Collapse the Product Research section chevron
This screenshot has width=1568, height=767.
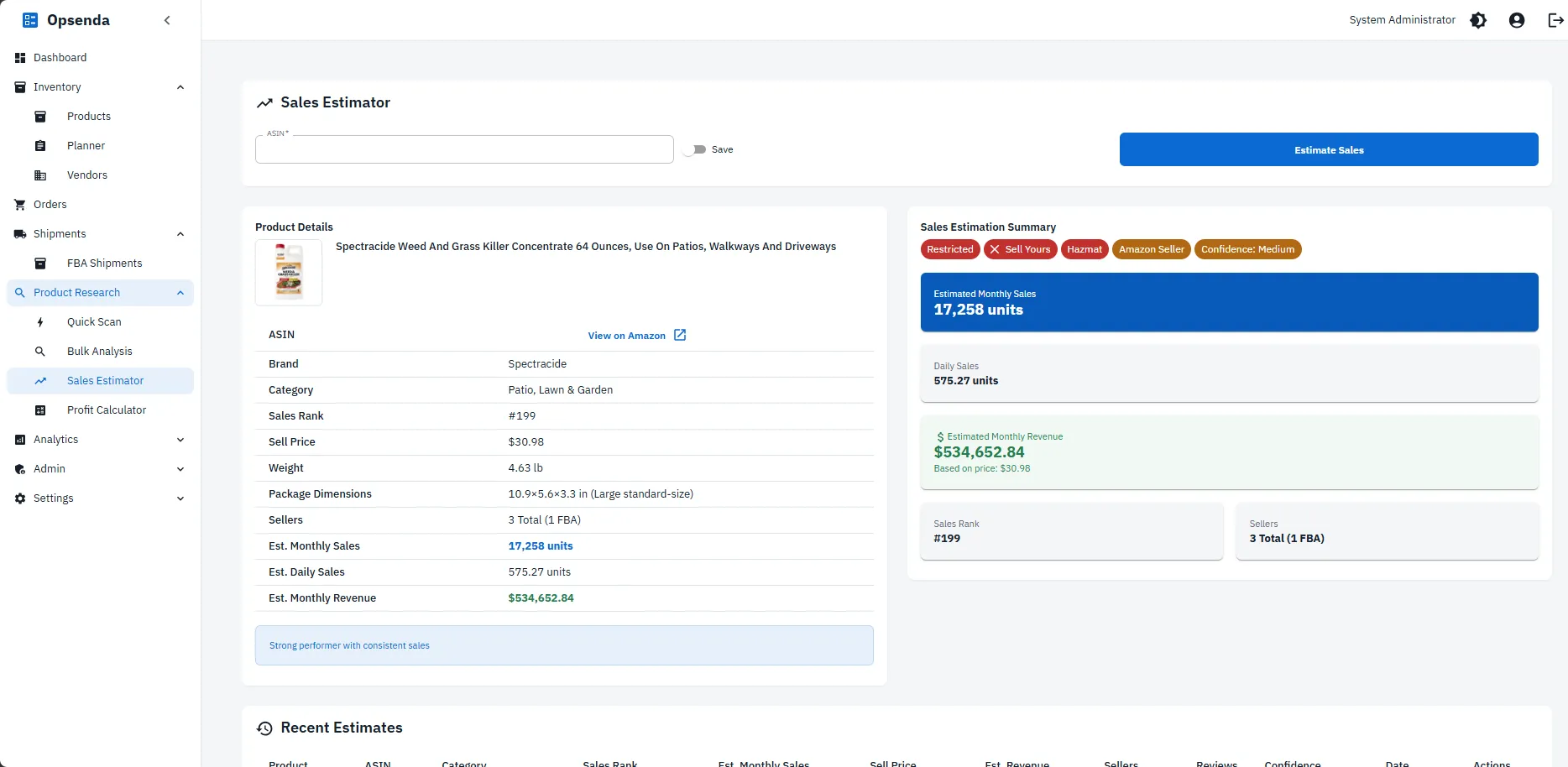[180, 293]
